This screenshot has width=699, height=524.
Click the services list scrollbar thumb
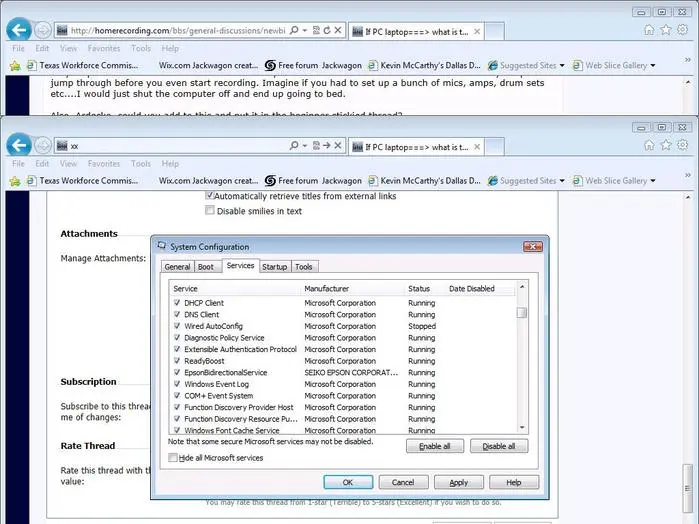[x=522, y=312]
